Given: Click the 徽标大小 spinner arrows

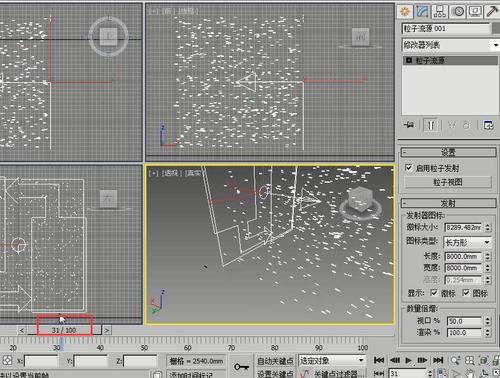Looking at the screenshot, I should click(x=488, y=228).
